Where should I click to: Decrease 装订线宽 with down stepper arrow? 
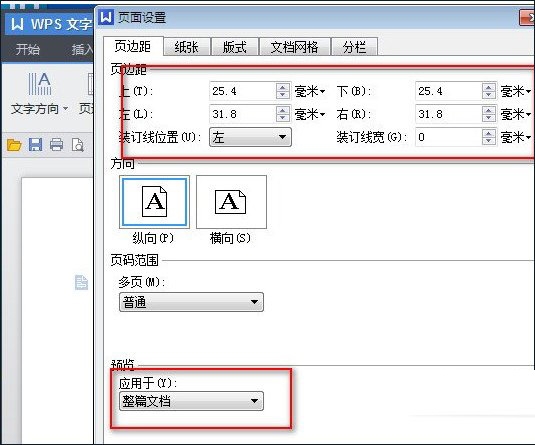coord(489,141)
